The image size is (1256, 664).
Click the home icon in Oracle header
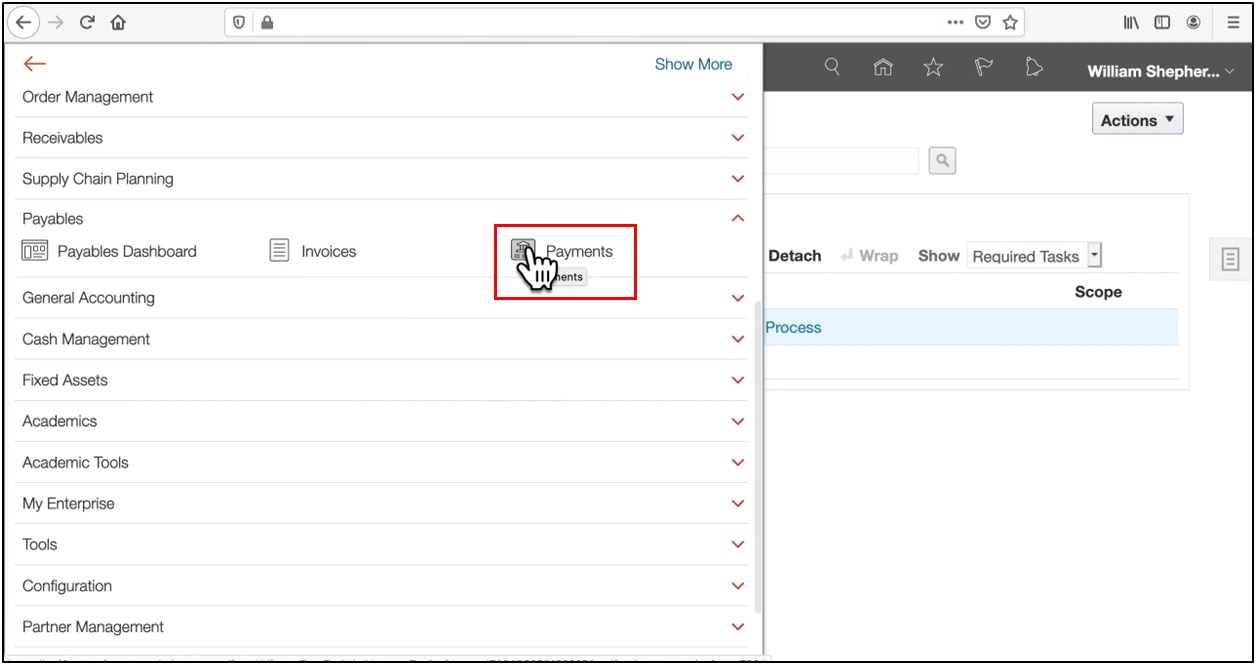click(x=882, y=67)
